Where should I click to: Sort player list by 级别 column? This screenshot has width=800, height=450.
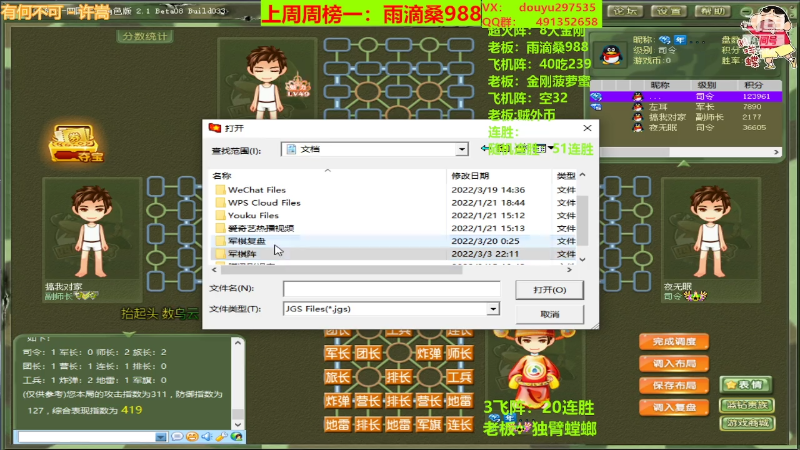pyautogui.click(x=707, y=85)
